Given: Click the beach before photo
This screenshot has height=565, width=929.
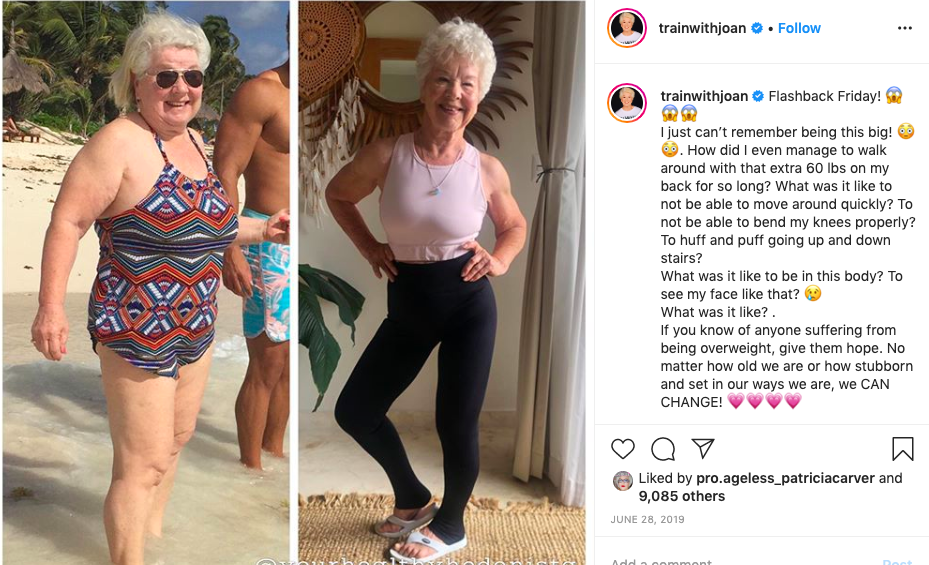Looking at the screenshot, I should [x=146, y=282].
